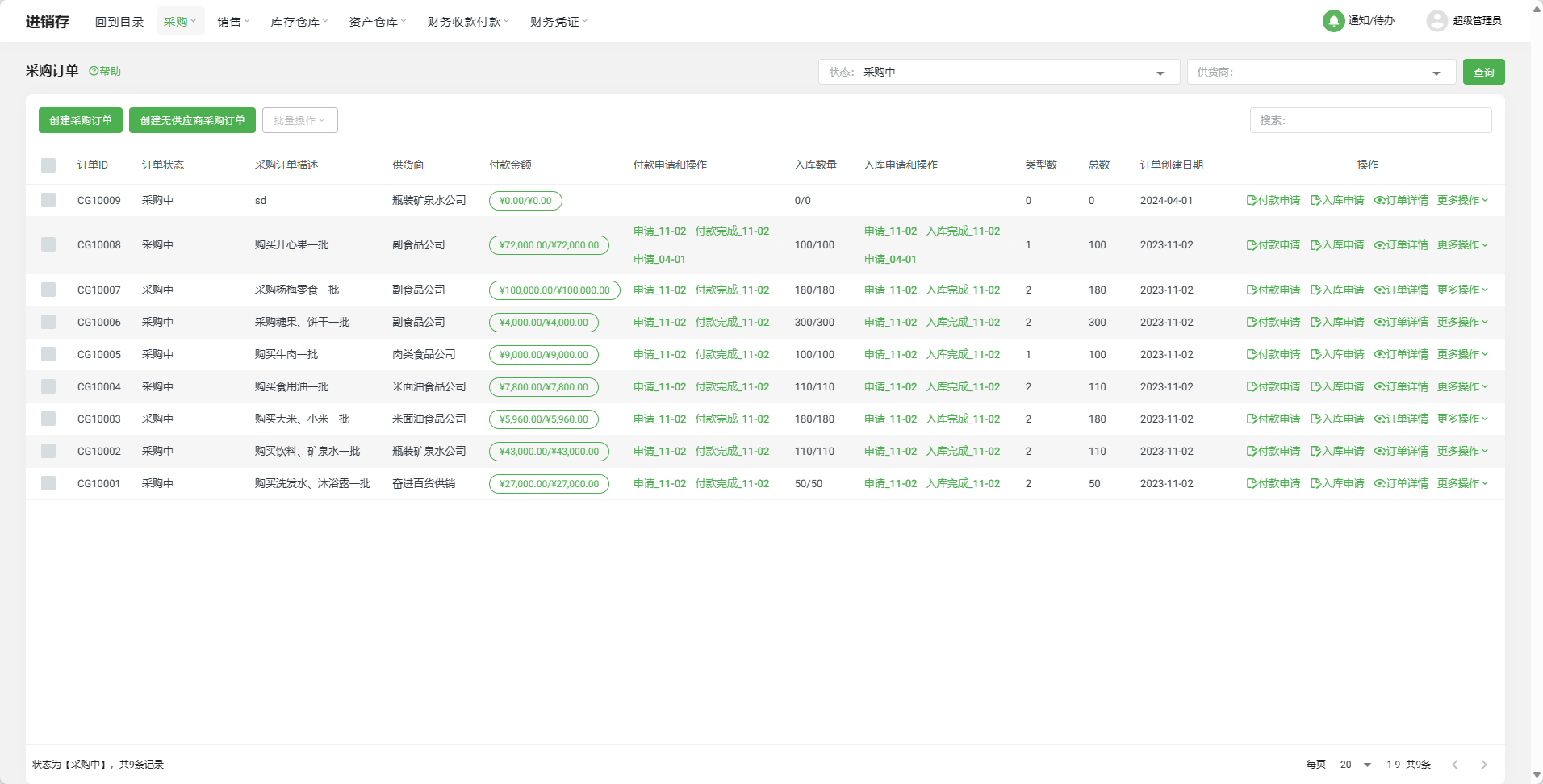Toggle the select-all checkbox in header
This screenshot has height=784, width=1543.
point(48,165)
